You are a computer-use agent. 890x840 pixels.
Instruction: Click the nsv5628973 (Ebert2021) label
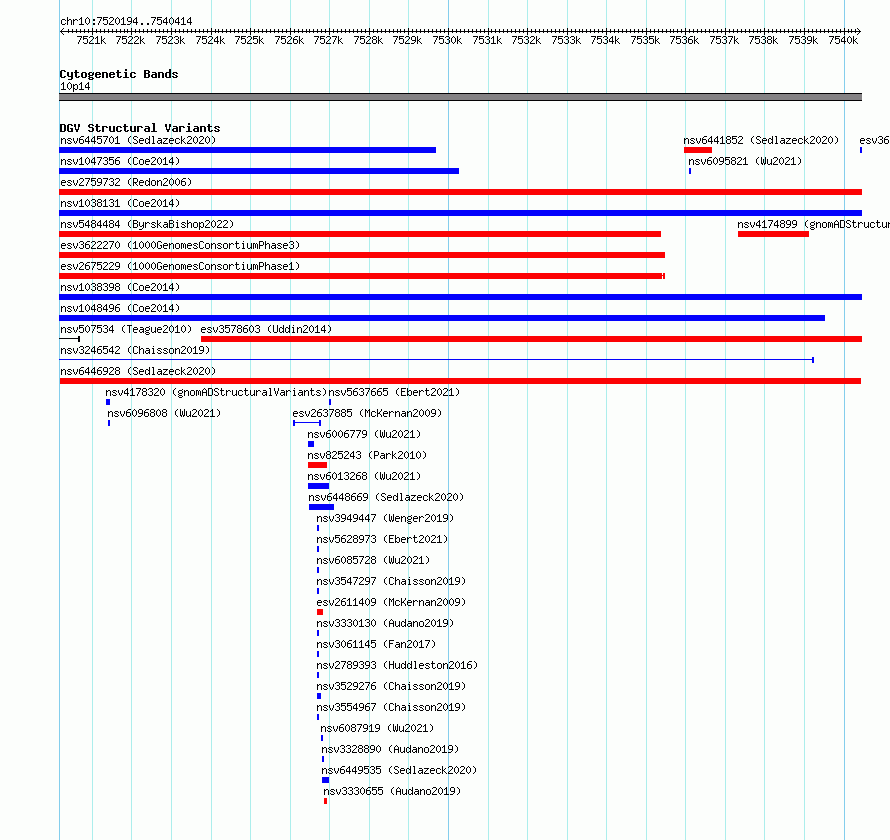click(382, 539)
